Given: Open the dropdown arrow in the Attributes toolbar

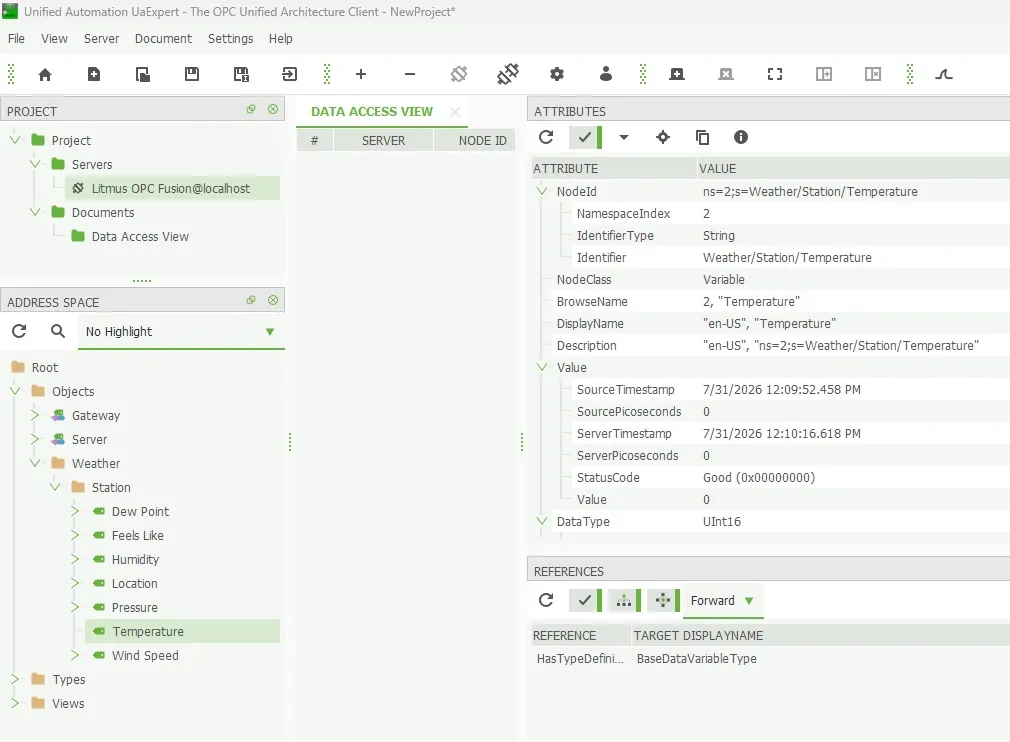Looking at the screenshot, I should pyautogui.click(x=624, y=137).
